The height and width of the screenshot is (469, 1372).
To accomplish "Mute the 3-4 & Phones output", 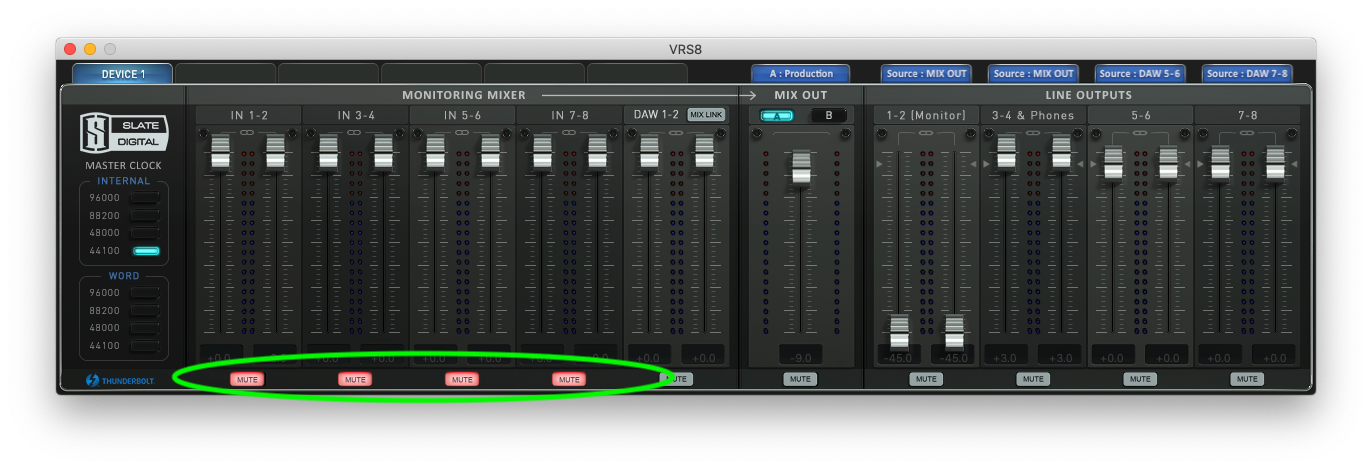I will point(1033,380).
